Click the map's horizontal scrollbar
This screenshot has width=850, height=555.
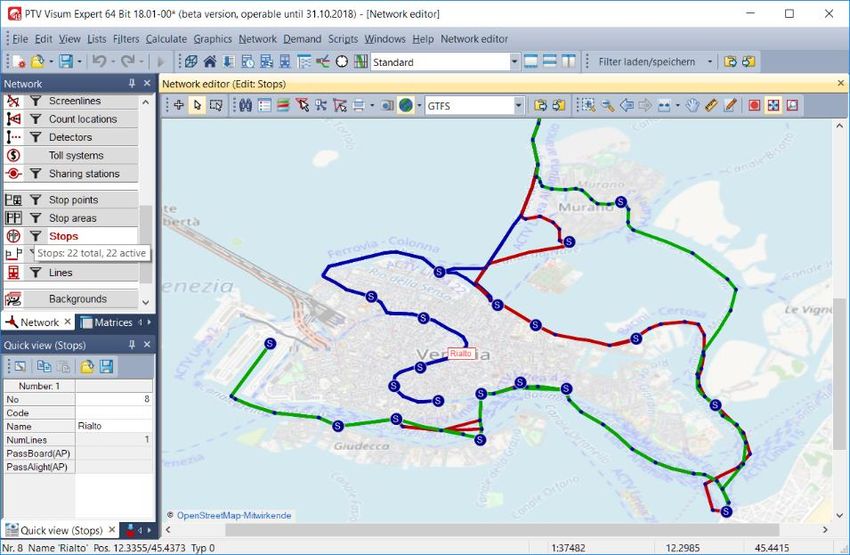pyautogui.click(x=502, y=530)
